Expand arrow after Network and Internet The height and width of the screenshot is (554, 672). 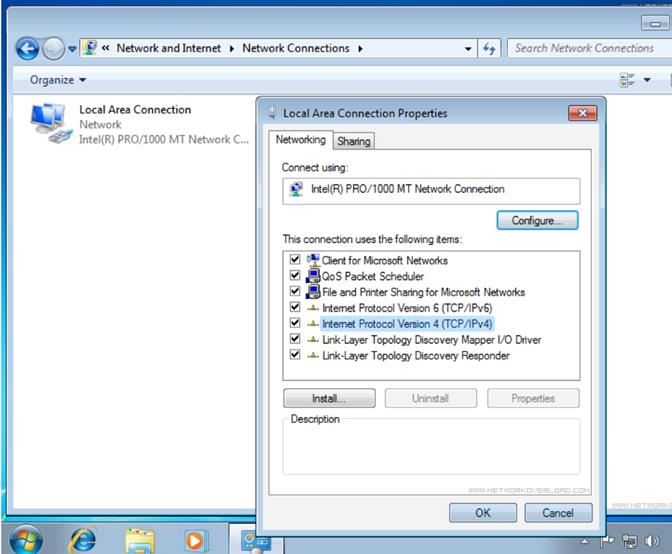232,48
